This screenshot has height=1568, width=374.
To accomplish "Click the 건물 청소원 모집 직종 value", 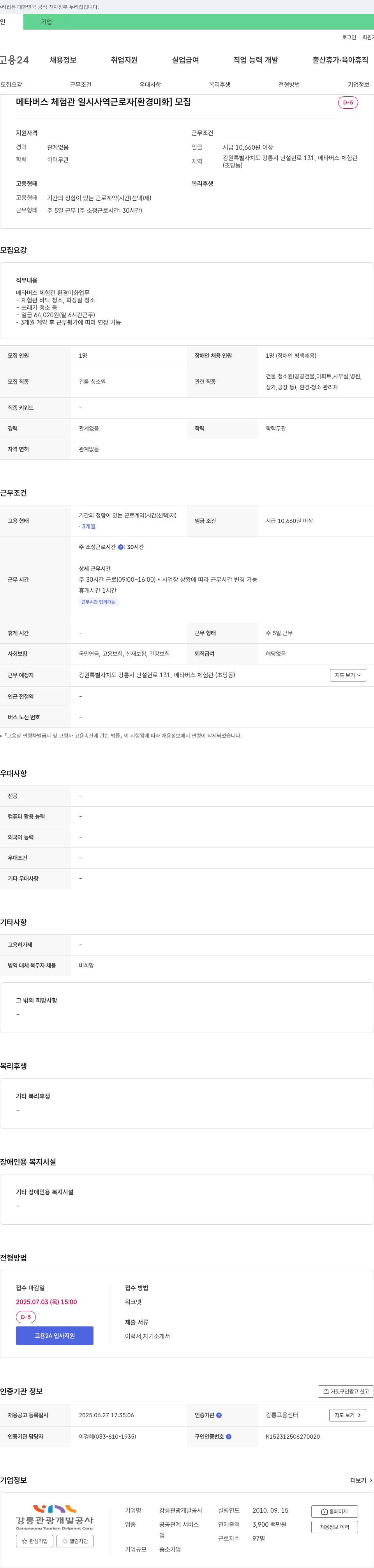I will click(92, 381).
